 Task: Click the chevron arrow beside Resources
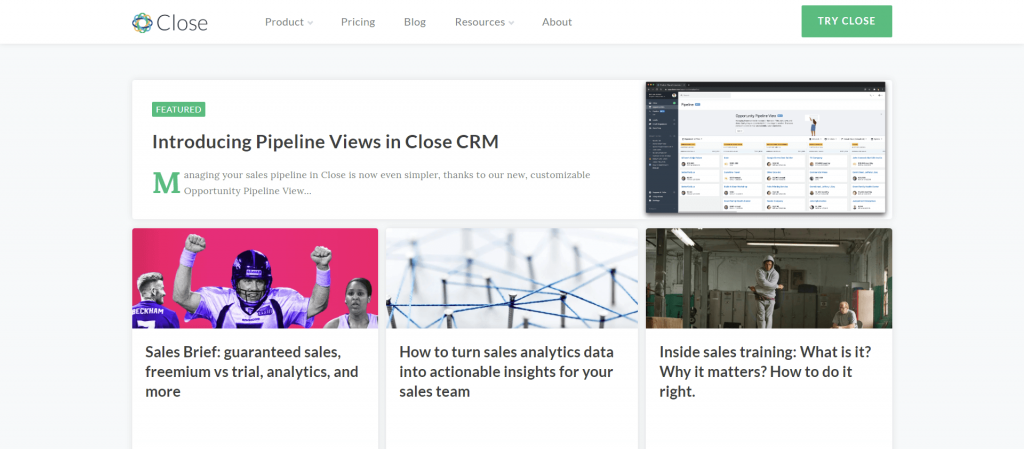(x=511, y=22)
